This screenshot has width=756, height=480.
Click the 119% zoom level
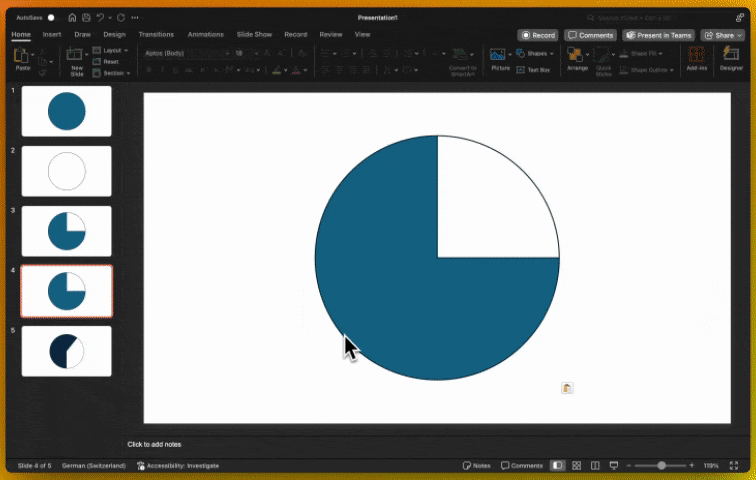point(711,466)
